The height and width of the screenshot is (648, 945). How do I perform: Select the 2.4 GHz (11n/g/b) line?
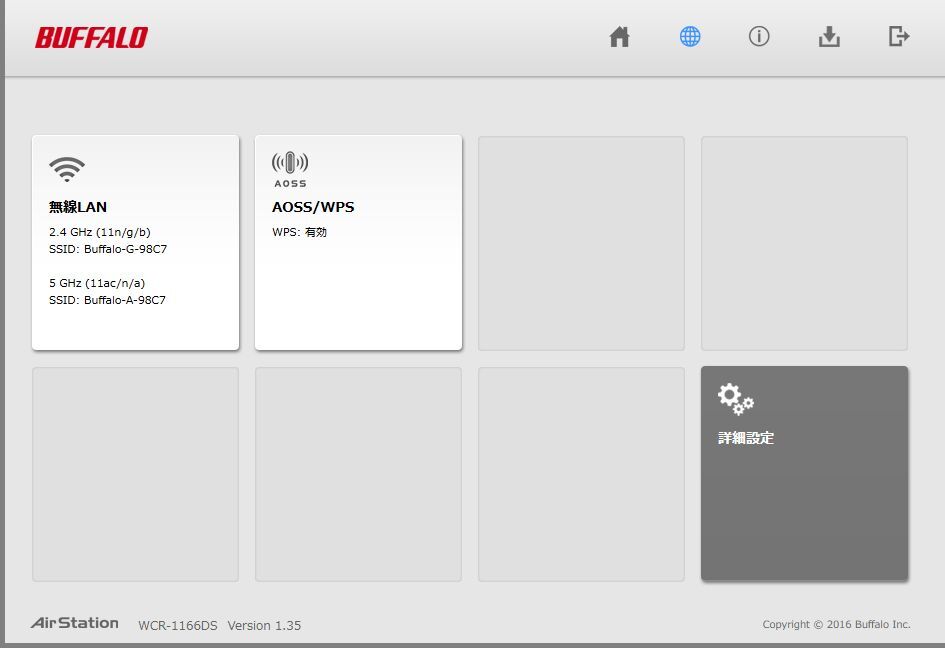pyautogui.click(x=99, y=232)
